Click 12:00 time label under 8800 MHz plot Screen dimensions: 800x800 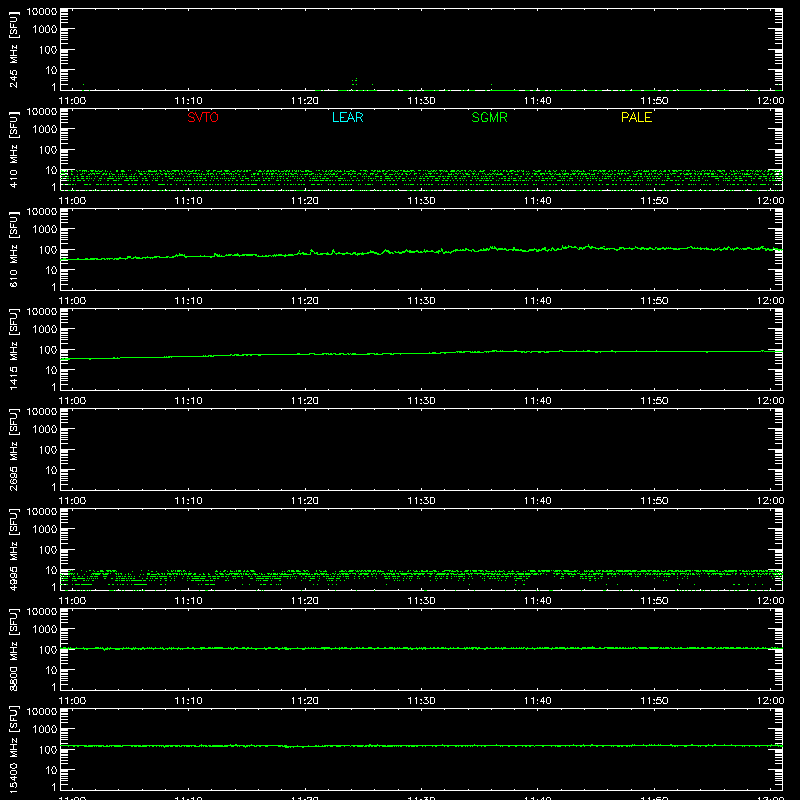coord(770,701)
